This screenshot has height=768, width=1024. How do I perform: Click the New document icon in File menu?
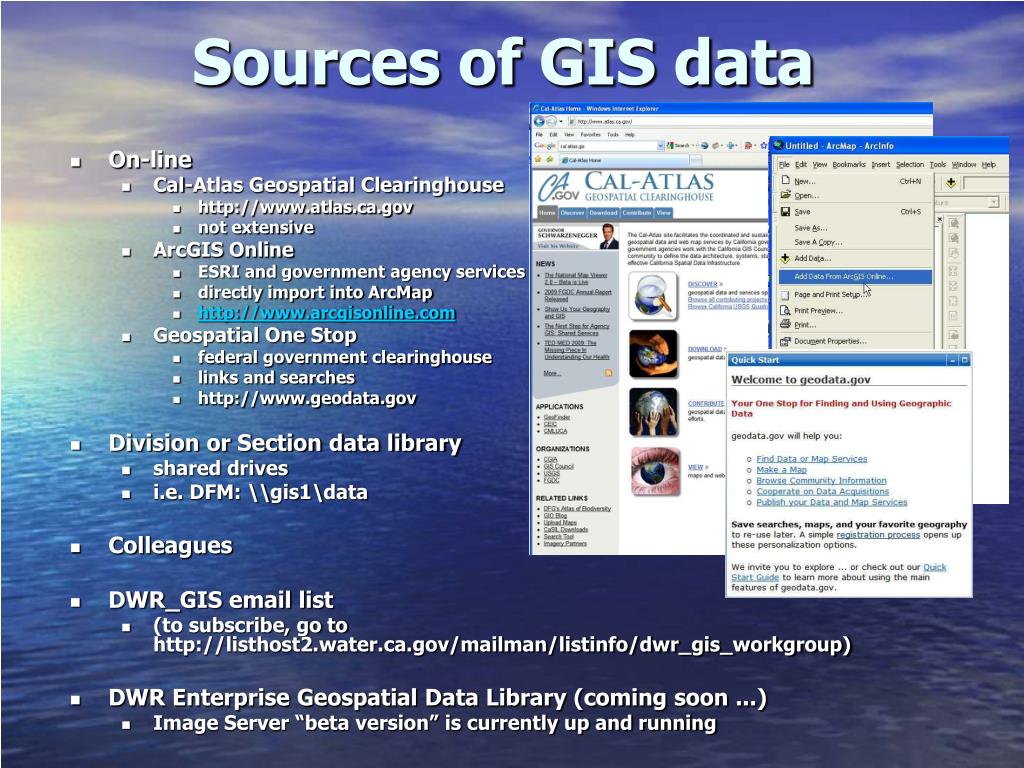[786, 180]
